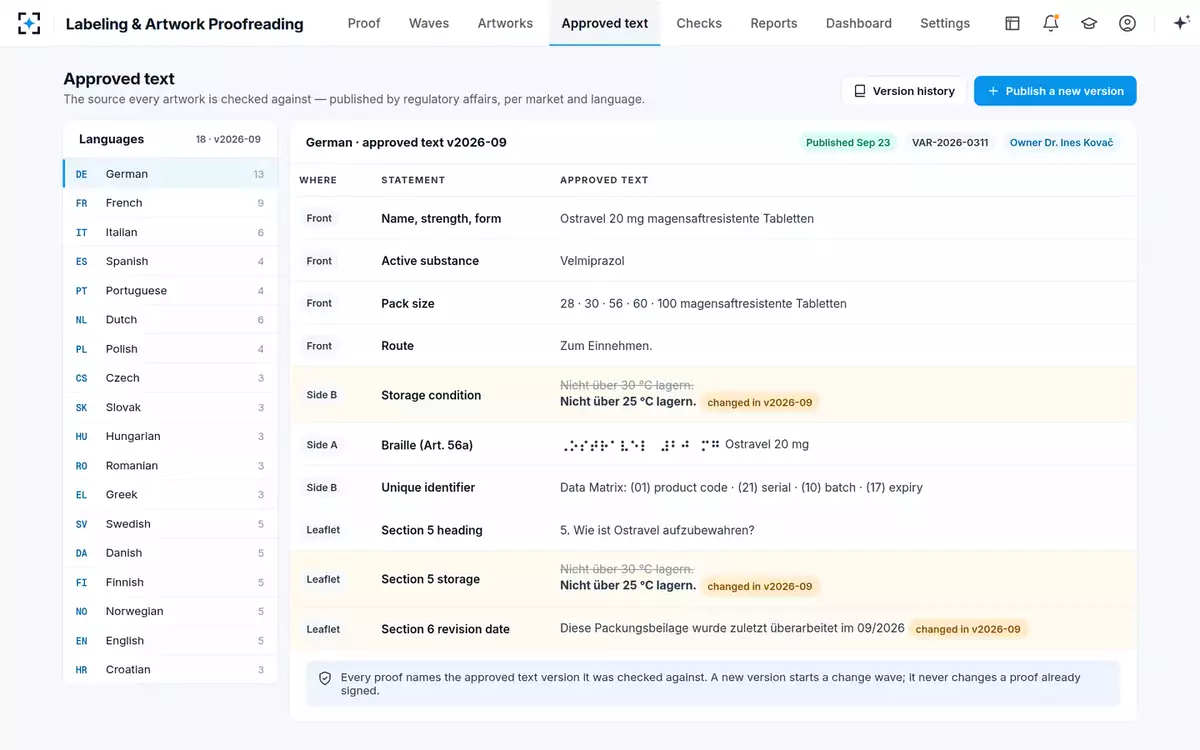Click the Velmiprazol approved text

tap(592, 261)
